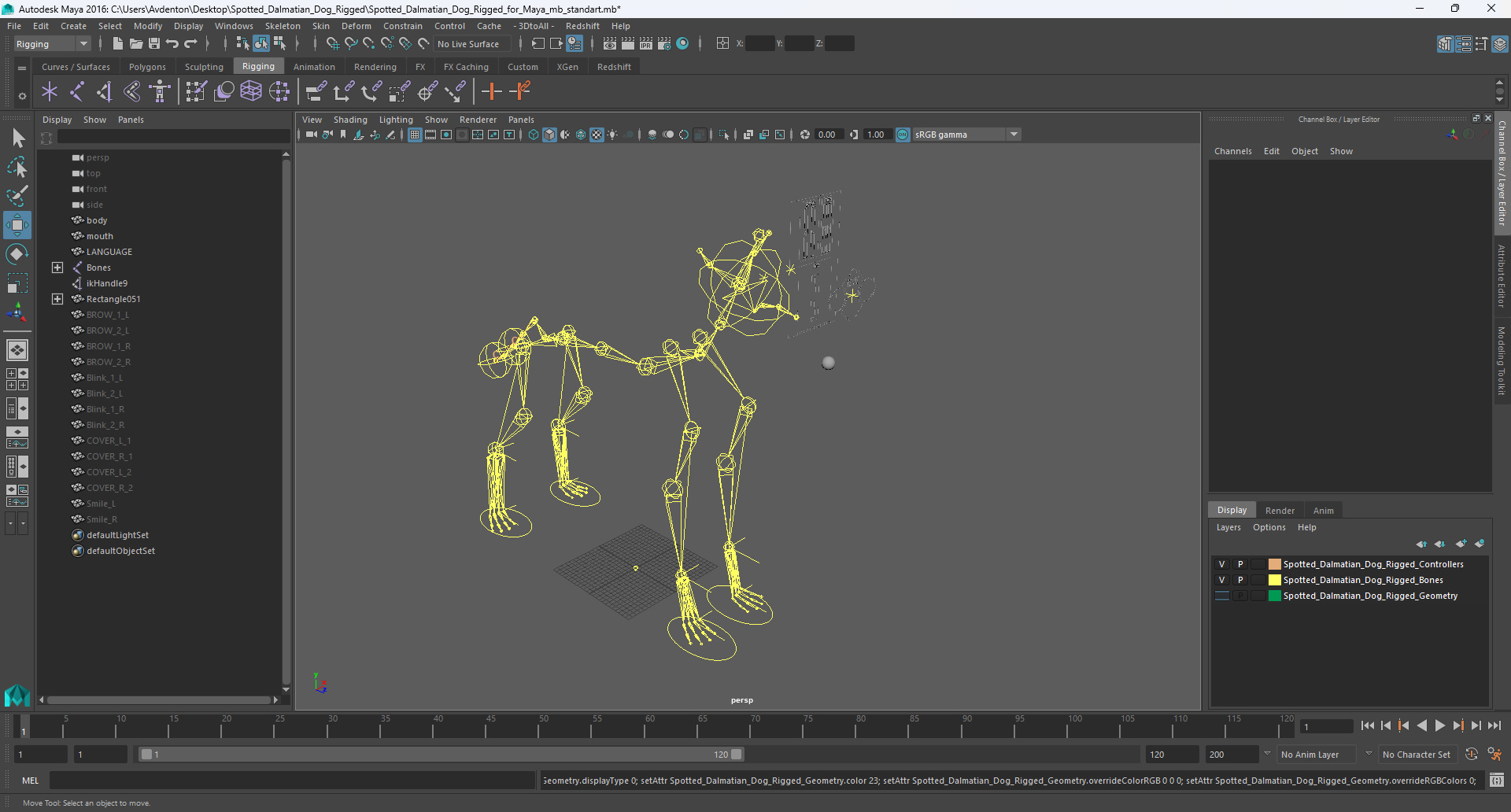
Task: Activate the Select tool arrow in toolbox
Action: pos(17,138)
